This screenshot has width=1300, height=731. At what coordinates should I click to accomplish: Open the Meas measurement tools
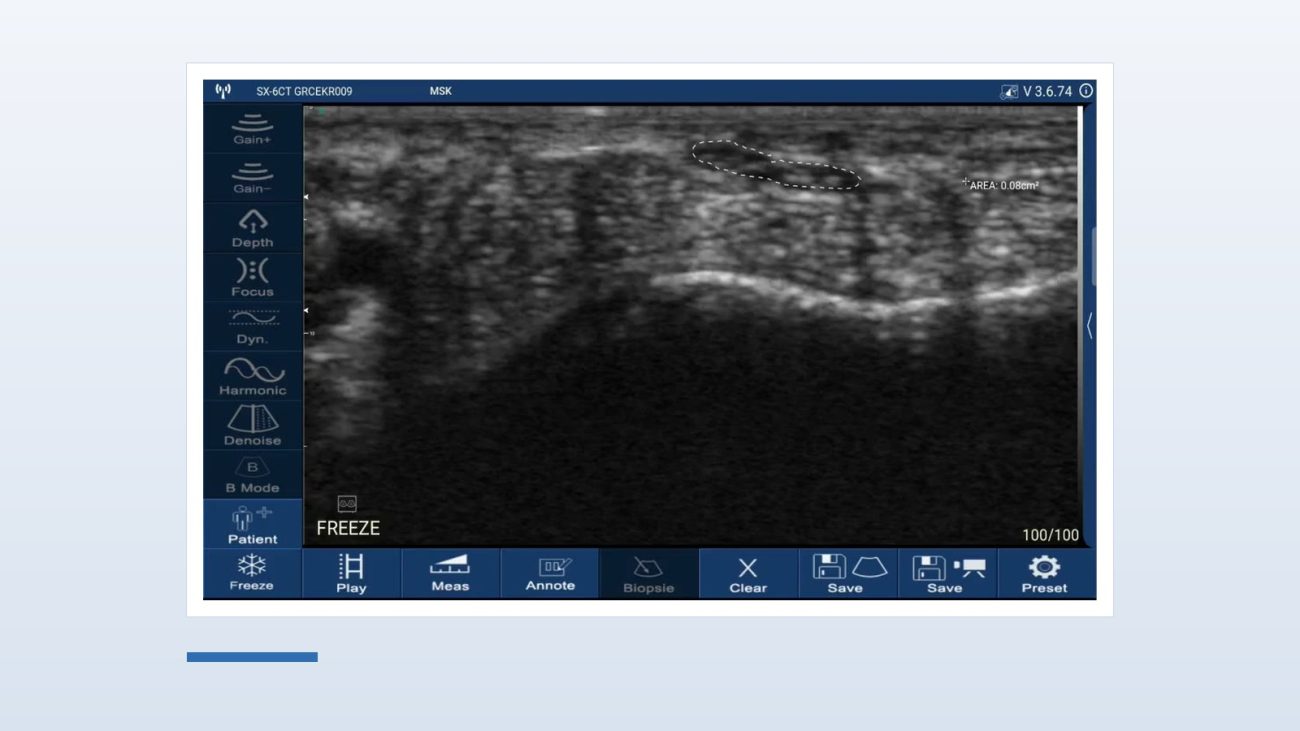coord(450,574)
